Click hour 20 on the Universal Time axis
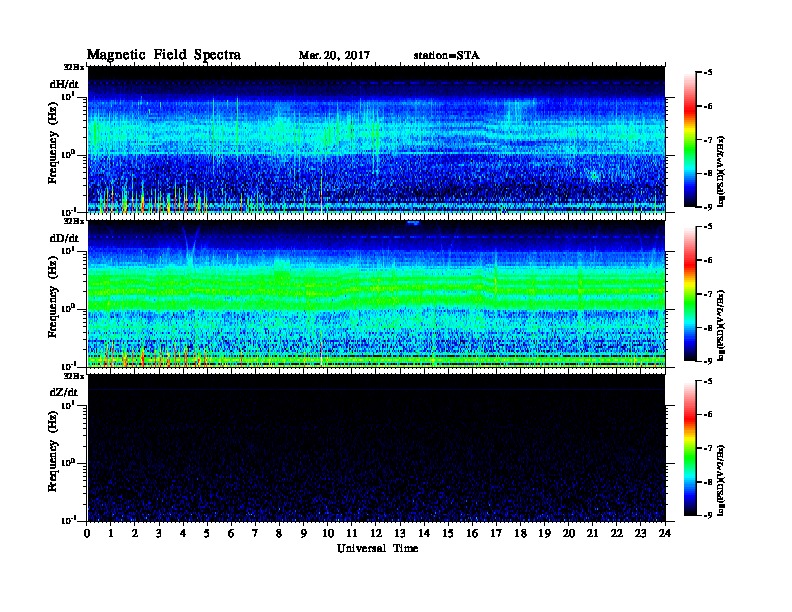This screenshot has height=612, width=792. point(569,533)
